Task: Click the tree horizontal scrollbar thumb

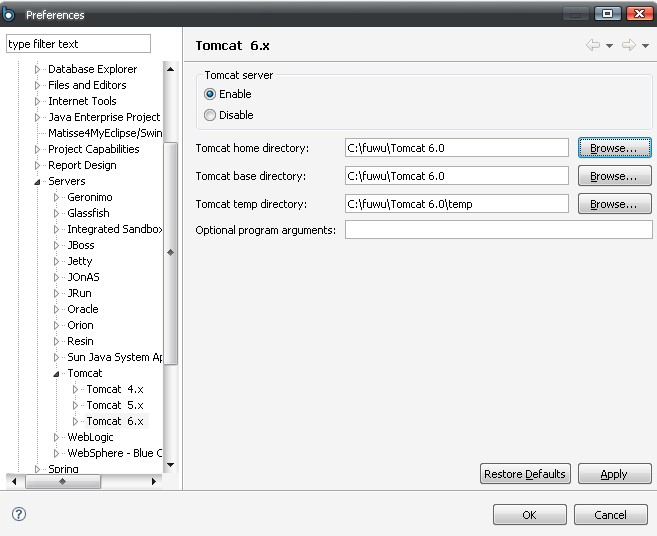Action: 63,481
